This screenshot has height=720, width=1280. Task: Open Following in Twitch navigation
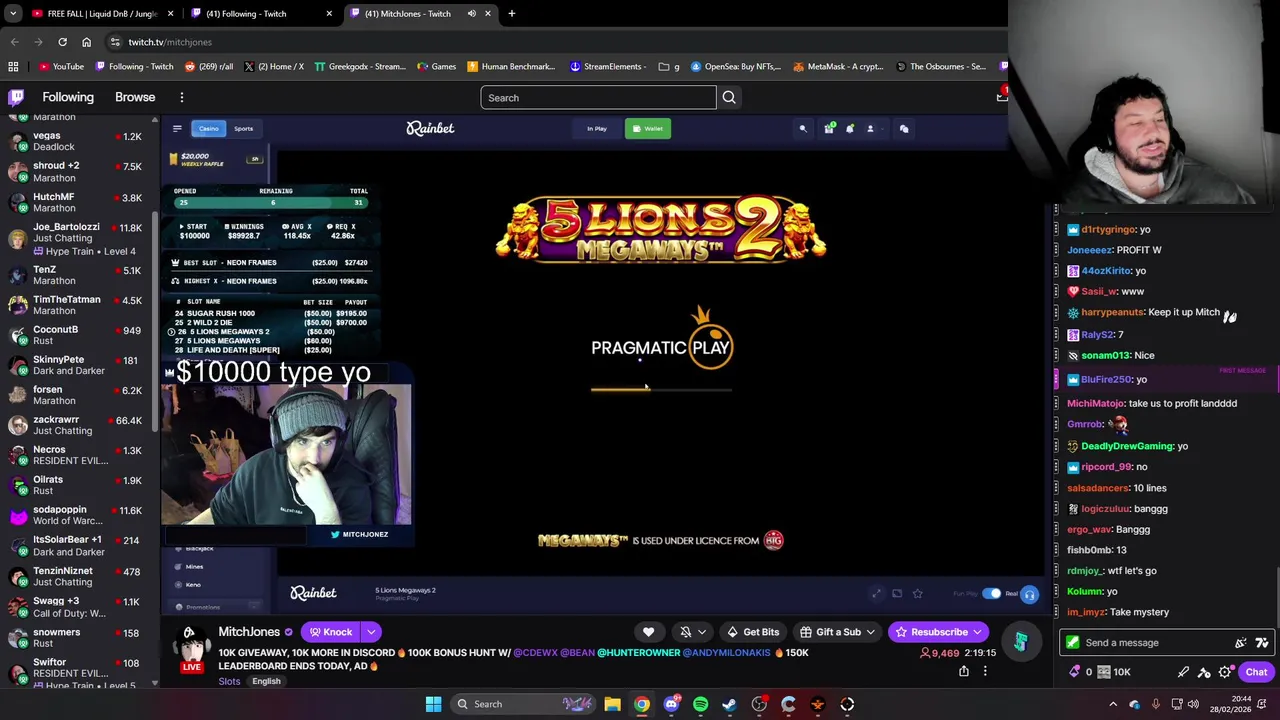[x=68, y=97]
